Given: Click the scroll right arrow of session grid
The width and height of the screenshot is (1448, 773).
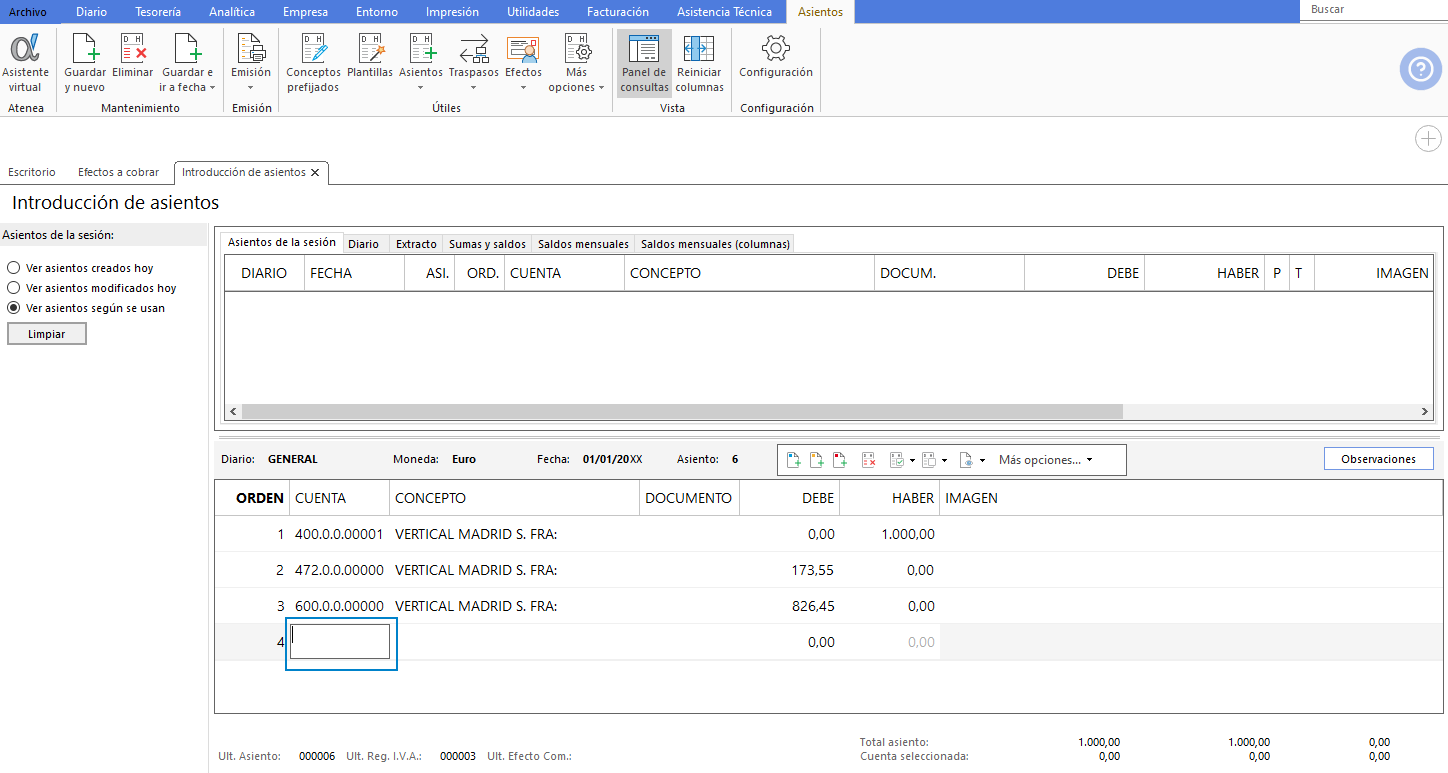Looking at the screenshot, I should tap(1425, 412).
